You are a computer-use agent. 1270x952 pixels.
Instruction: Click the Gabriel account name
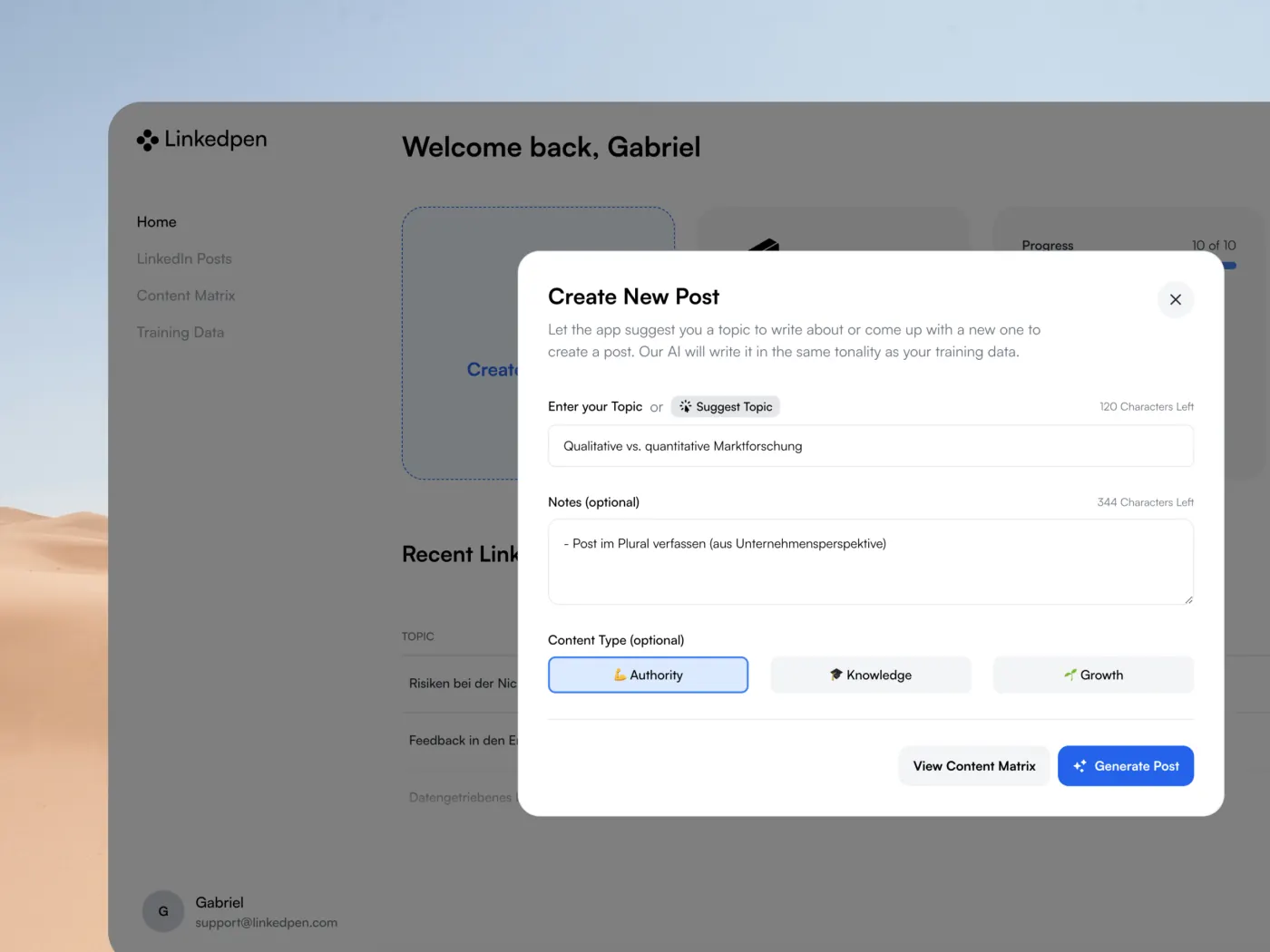click(220, 903)
